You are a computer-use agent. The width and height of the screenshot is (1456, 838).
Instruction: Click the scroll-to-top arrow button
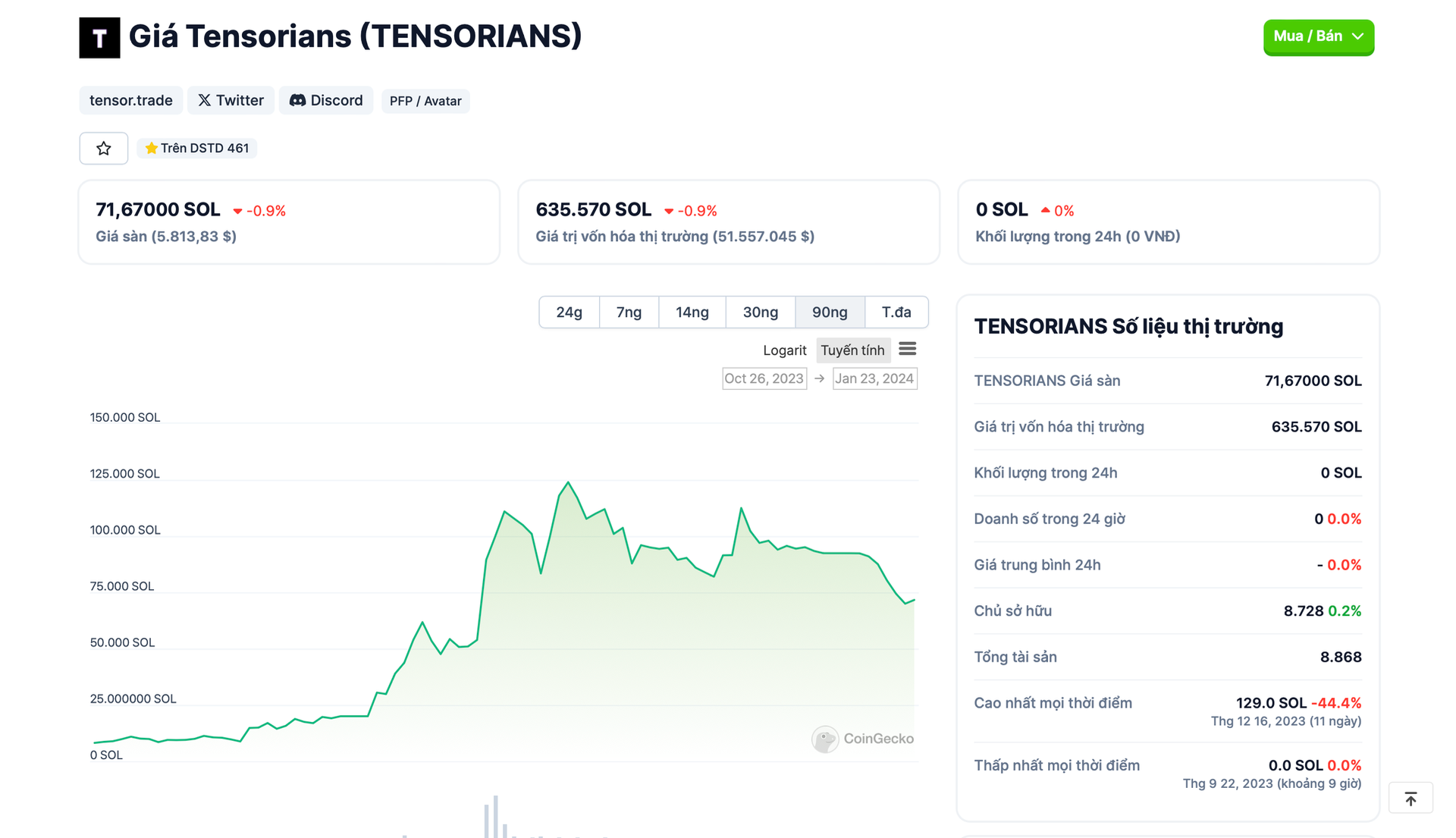pyautogui.click(x=1410, y=799)
